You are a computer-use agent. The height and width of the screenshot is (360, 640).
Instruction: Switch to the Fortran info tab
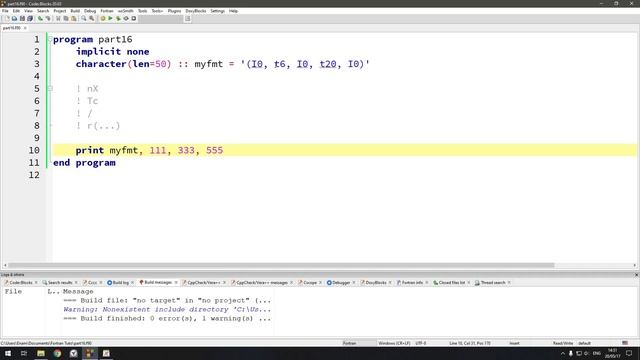412,282
